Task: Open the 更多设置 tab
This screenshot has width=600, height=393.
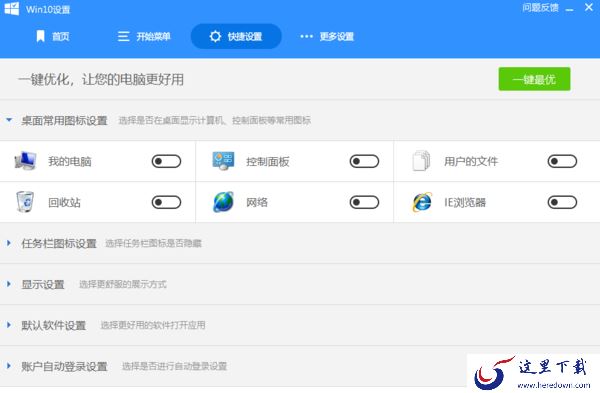Action: coord(327,36)
